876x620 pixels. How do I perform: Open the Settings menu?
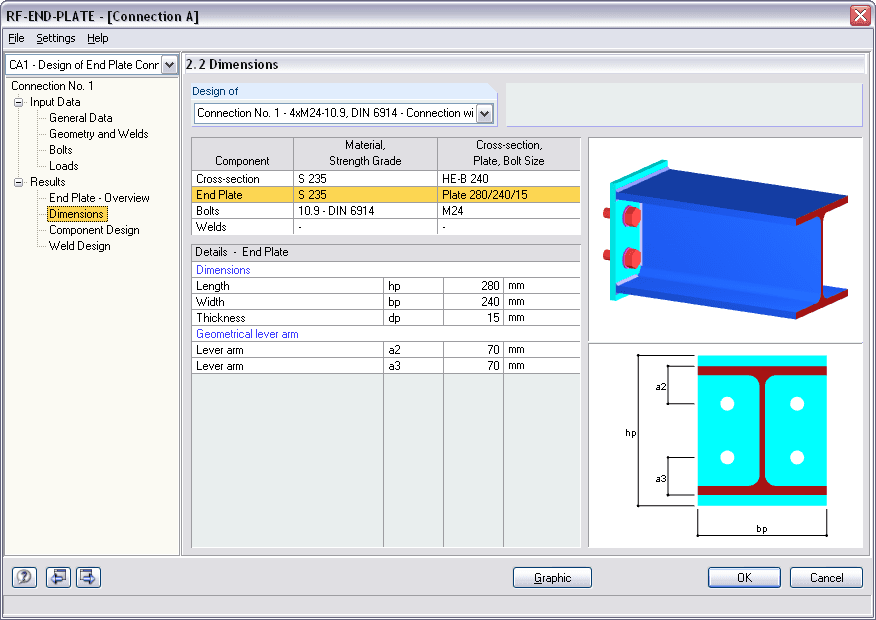click(x=56, y=38)
